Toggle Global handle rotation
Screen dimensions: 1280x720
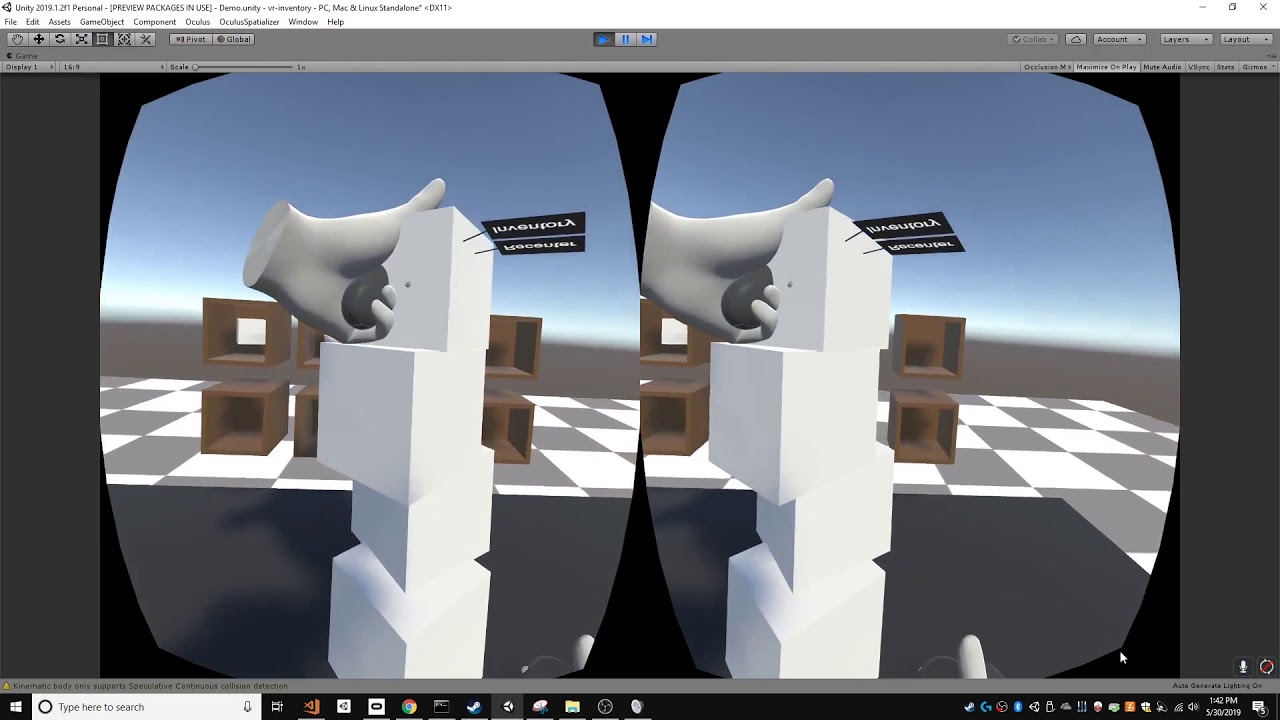(234, 39)
